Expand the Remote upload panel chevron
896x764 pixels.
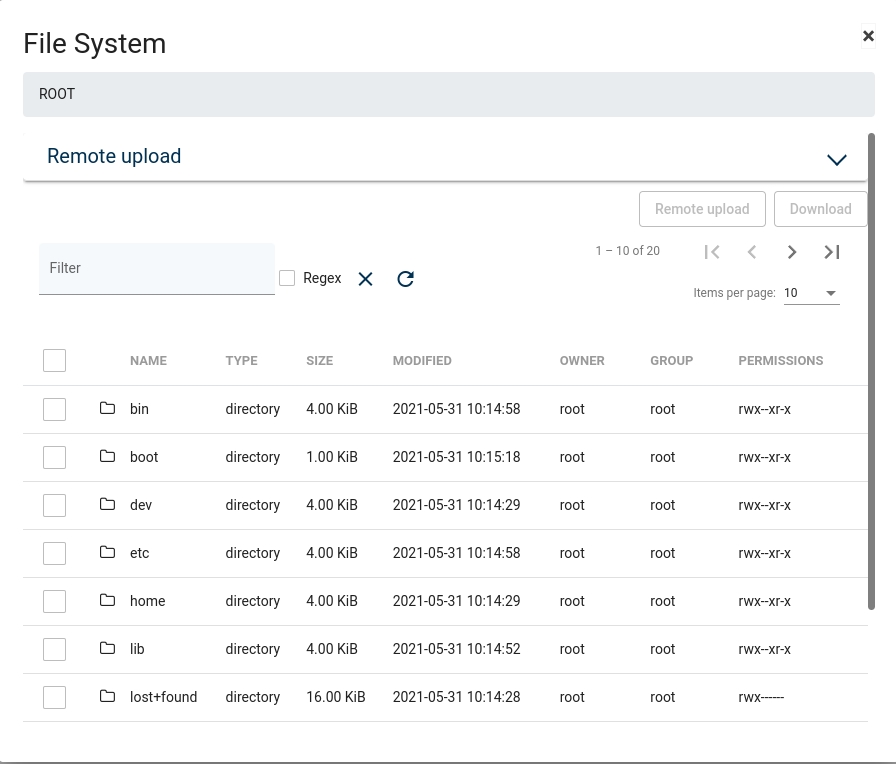click(837, 159)
